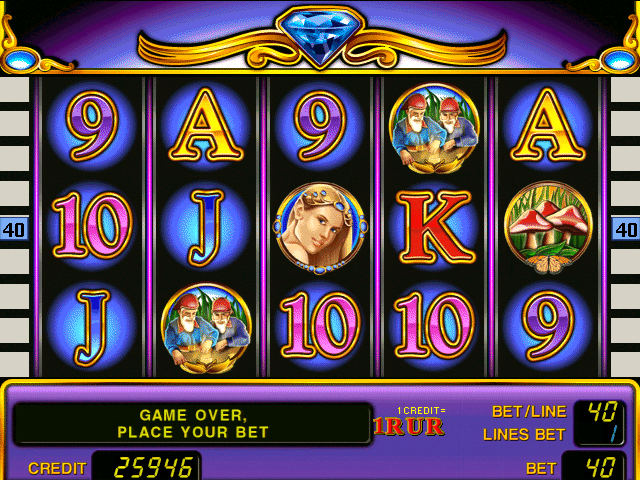
Task: Click the gnomes symbol in fourth reel
Action: coord(434,128)
